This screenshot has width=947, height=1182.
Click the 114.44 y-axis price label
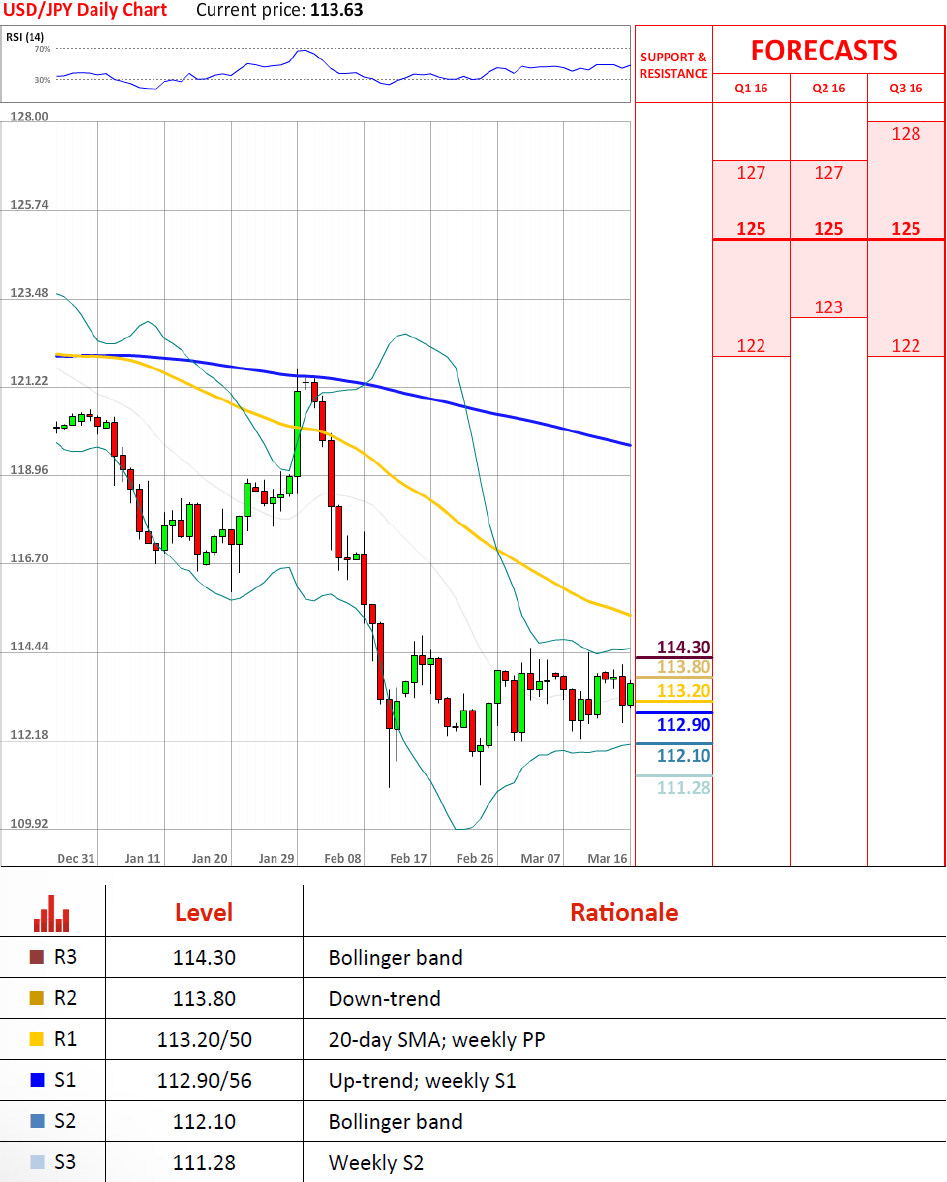(29, 647)
